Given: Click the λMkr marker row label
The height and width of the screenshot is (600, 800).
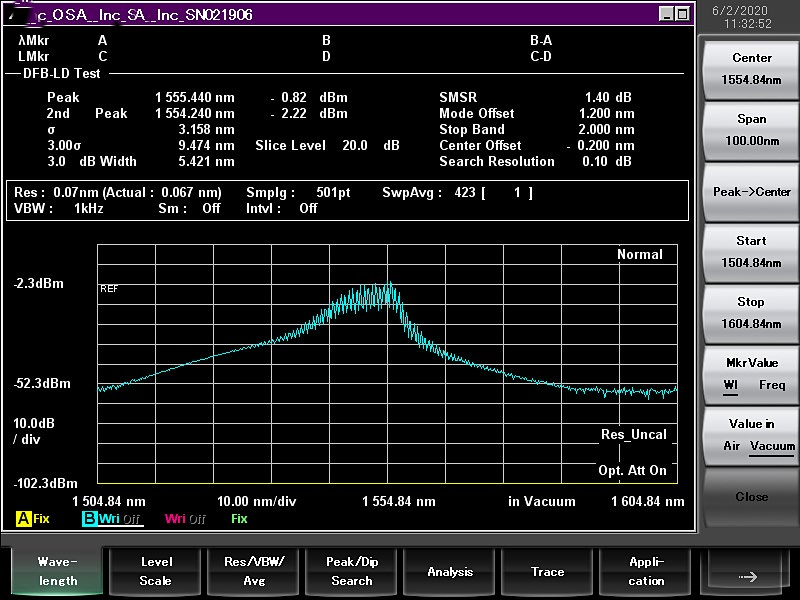Looking at the screenshot, I should pyautogui.click(x=34, y=41).
